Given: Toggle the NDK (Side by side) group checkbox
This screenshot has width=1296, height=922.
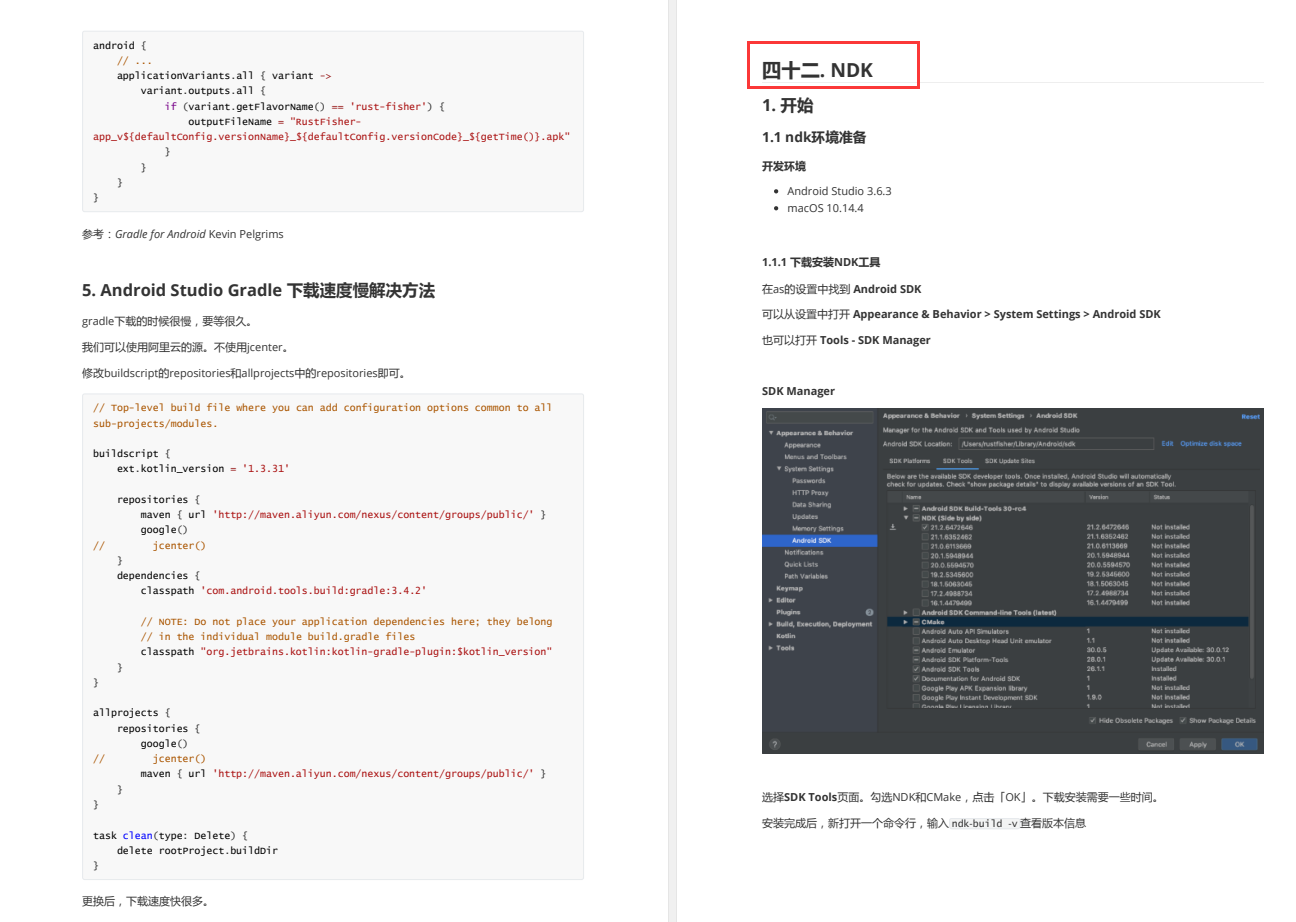Looking at the screenshot, I should pyautogui.click(x=916, y=518).
